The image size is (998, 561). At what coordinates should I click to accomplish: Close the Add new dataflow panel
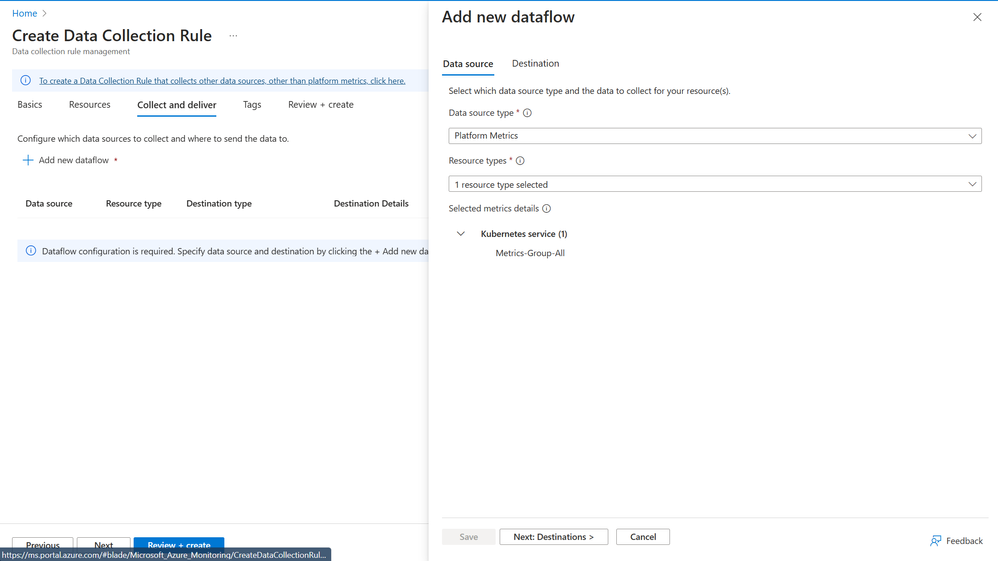click(x=977, y=17)
